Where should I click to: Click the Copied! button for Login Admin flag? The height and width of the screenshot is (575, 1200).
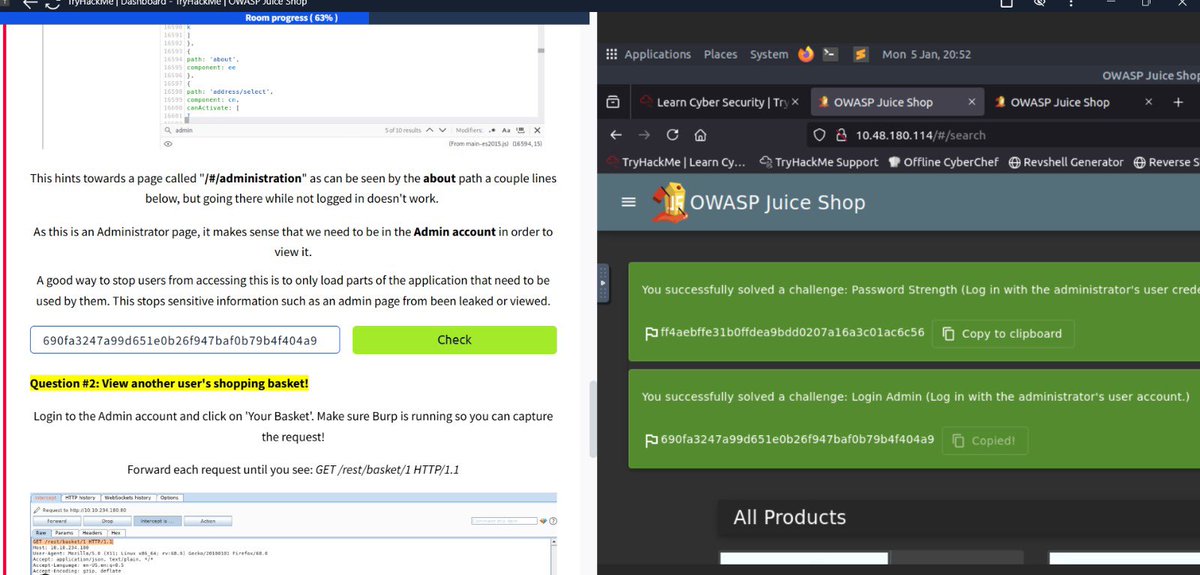[x=985, y=440]
